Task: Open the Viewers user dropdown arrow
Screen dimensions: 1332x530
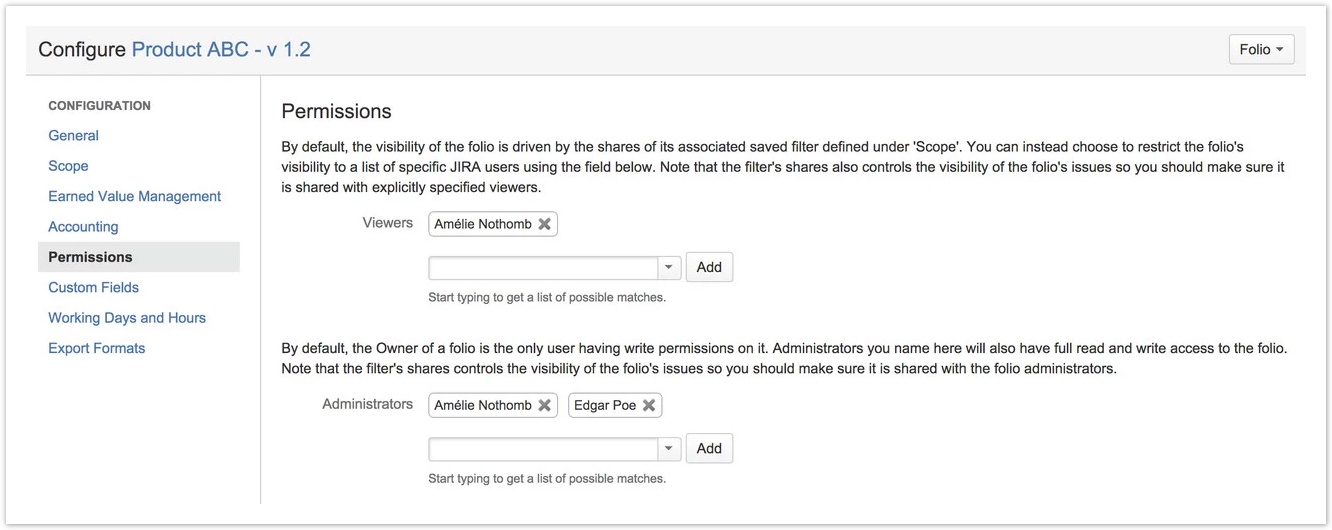Action: (669, 267)
